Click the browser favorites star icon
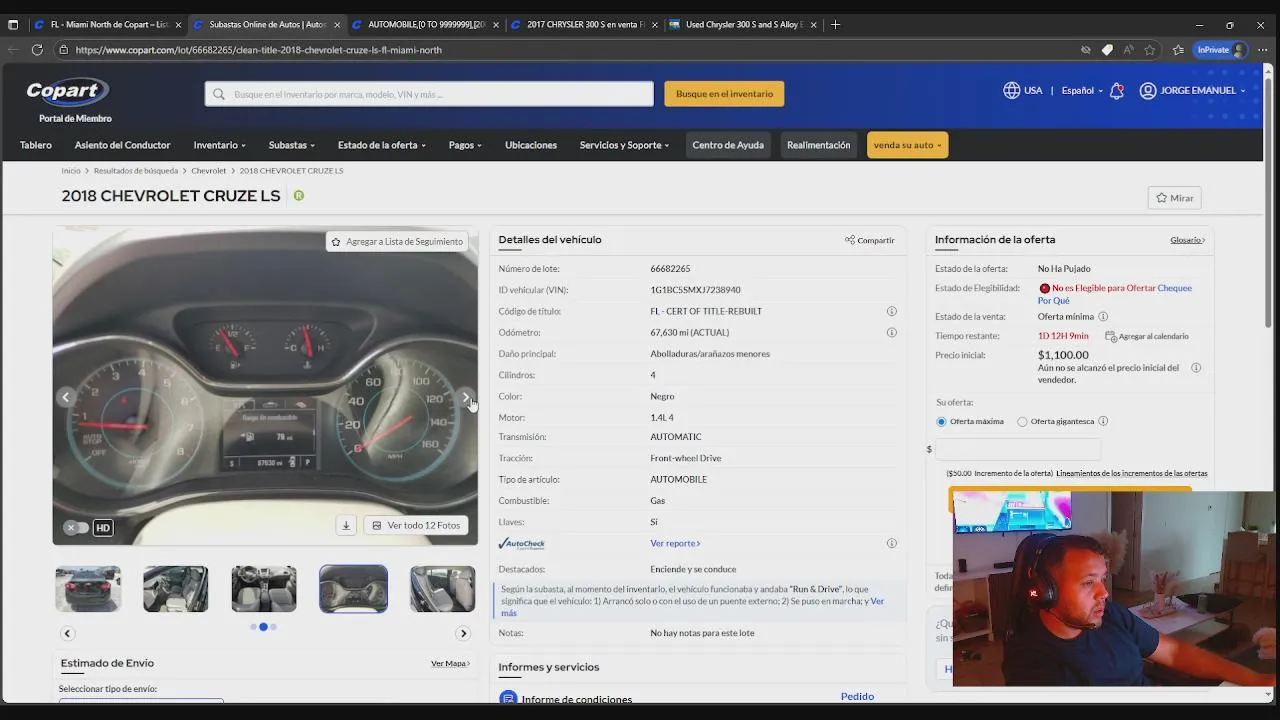 (x=1150, y=49)
